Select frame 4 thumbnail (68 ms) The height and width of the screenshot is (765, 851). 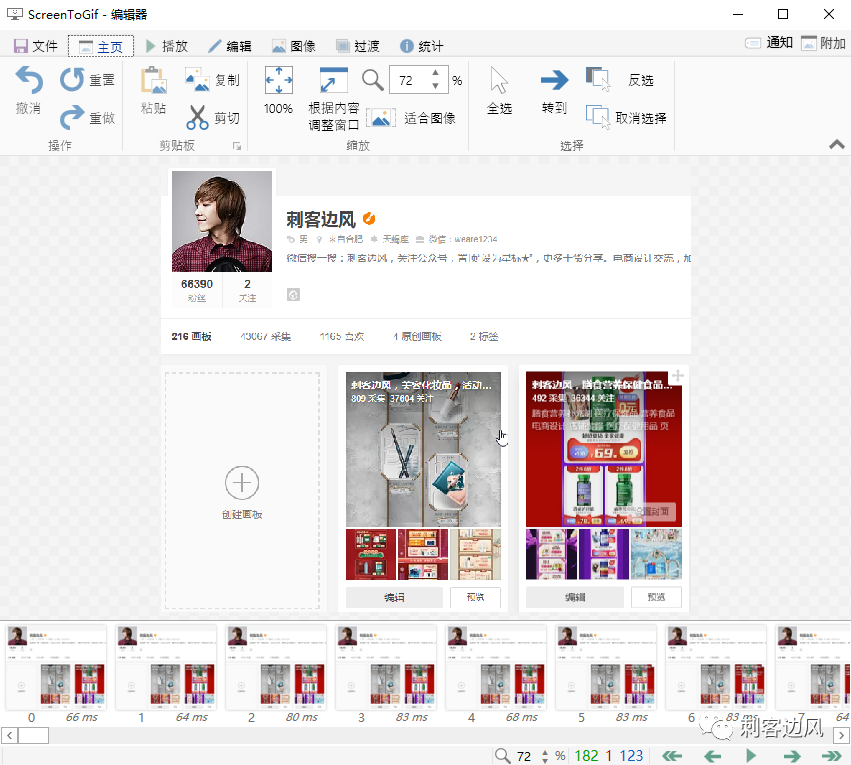[496, 667]
